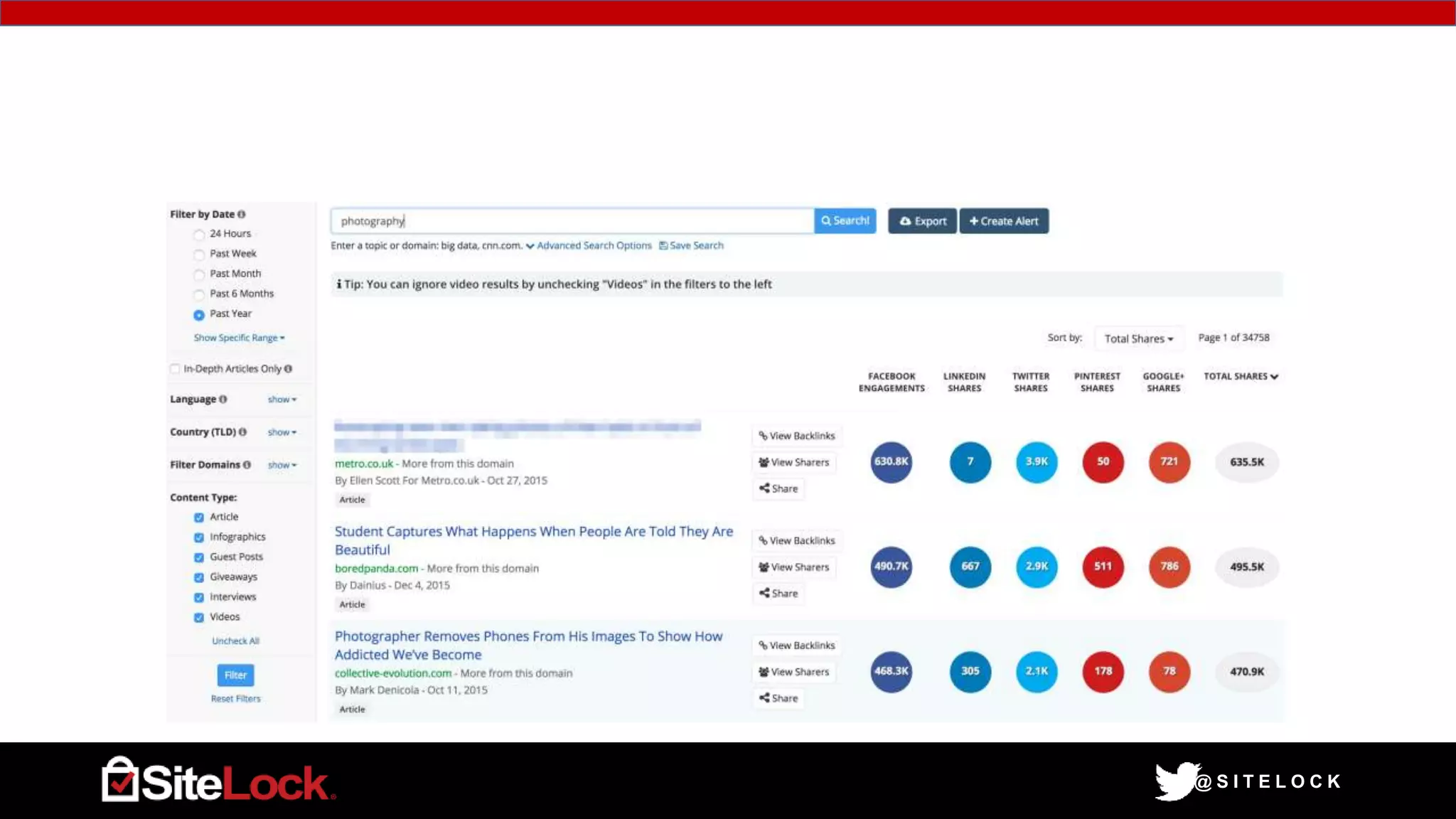The height and width of the screenshot is (819, 1456).
Task: Click the Pinterest shares 511 circle
Action: [x=1102, y=567]
